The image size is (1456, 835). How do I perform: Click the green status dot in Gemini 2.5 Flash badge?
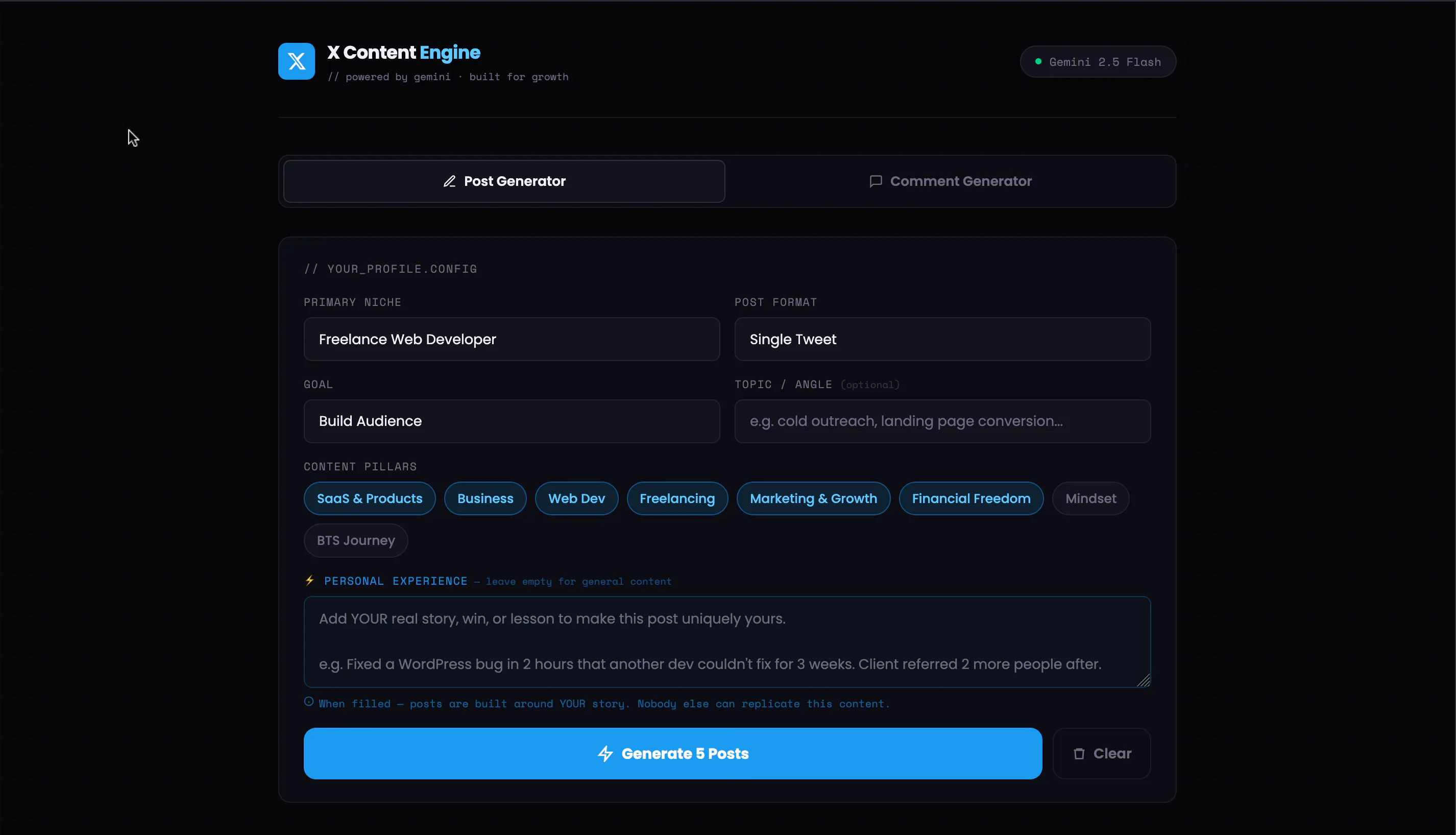(x=1039, y=61)
